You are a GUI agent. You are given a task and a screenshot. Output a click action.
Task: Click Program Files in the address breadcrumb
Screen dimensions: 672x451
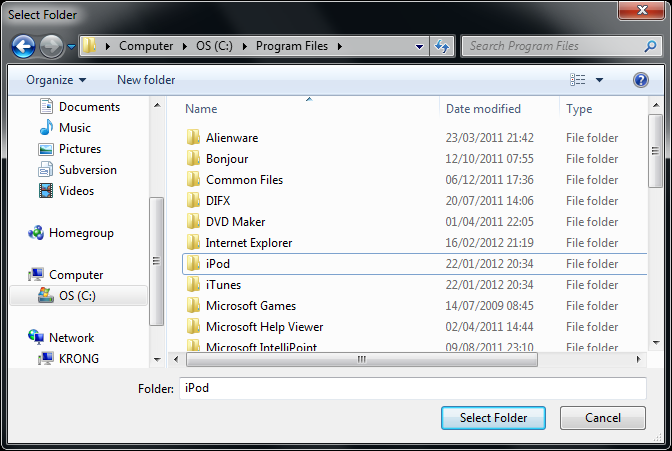pos(292,46)
